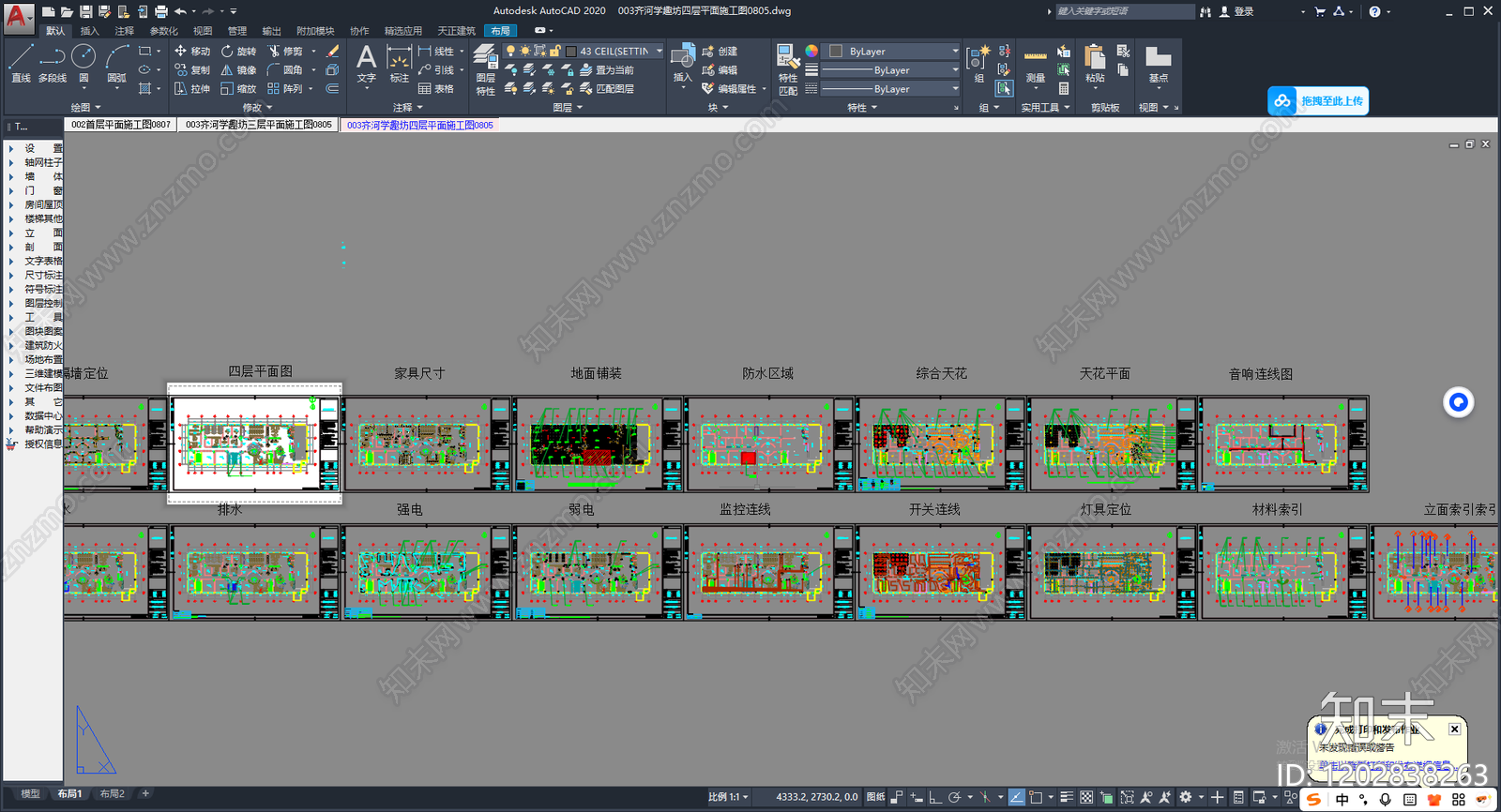Open Layer Properties (图层特性) manager
The image size is (1501, 812).
(485, 69)
